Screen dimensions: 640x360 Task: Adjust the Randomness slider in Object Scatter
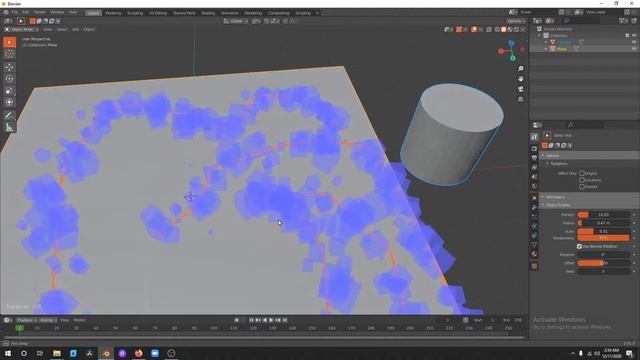(603, 238)
